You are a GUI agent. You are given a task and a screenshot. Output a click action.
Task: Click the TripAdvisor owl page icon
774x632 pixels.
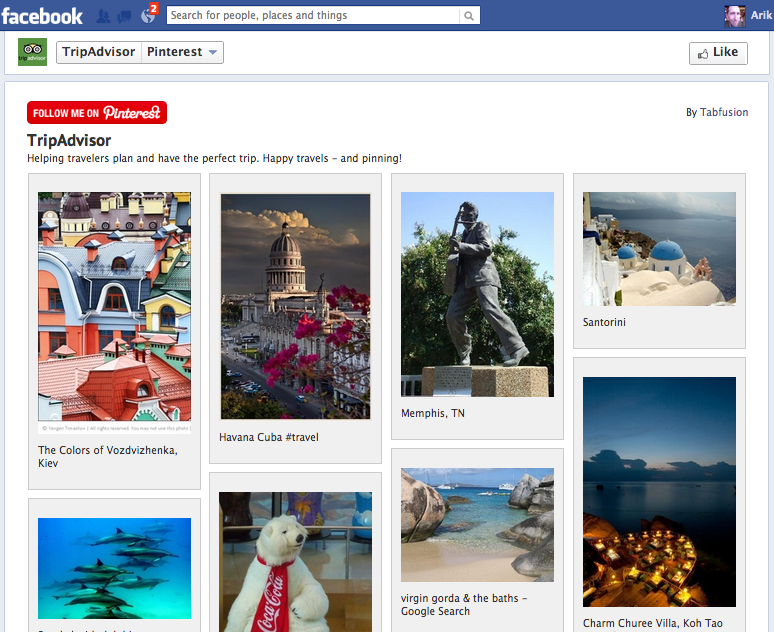(32, 52)
